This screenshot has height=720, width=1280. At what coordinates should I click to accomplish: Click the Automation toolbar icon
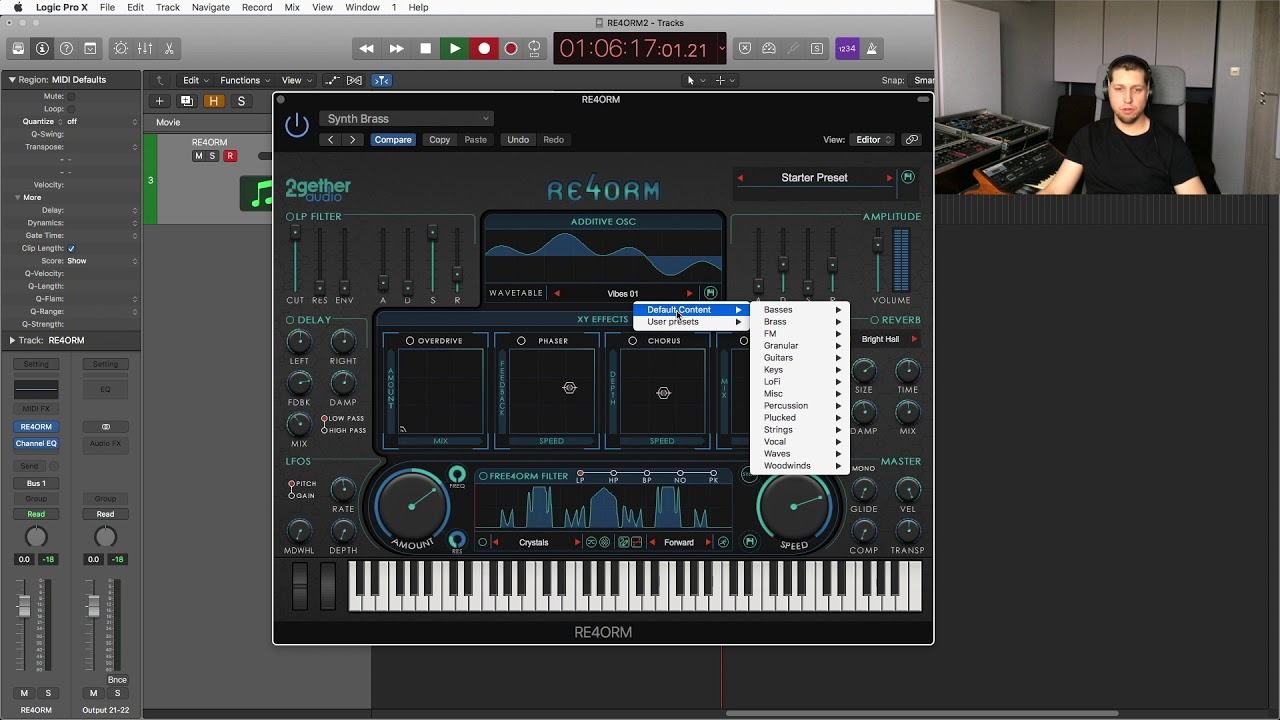click(x=331, y=80)
